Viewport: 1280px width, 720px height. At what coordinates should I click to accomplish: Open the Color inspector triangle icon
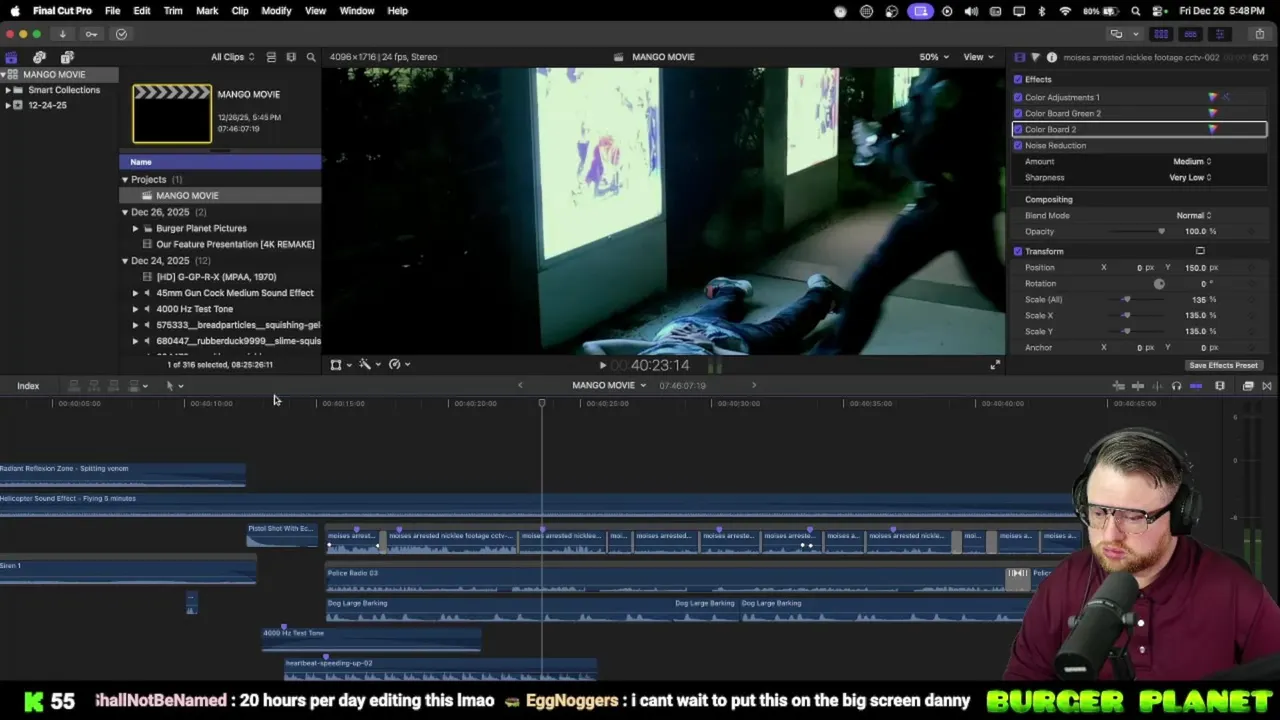1035,57
